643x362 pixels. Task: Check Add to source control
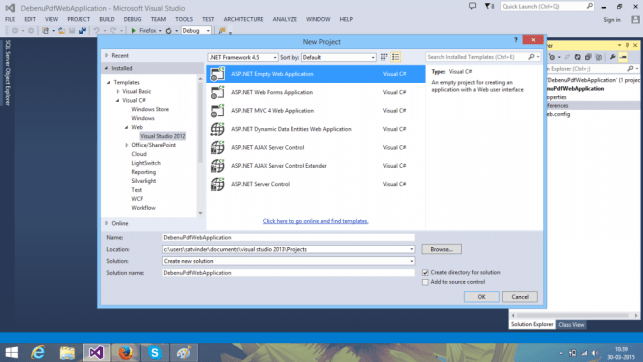tap(425, 282)
